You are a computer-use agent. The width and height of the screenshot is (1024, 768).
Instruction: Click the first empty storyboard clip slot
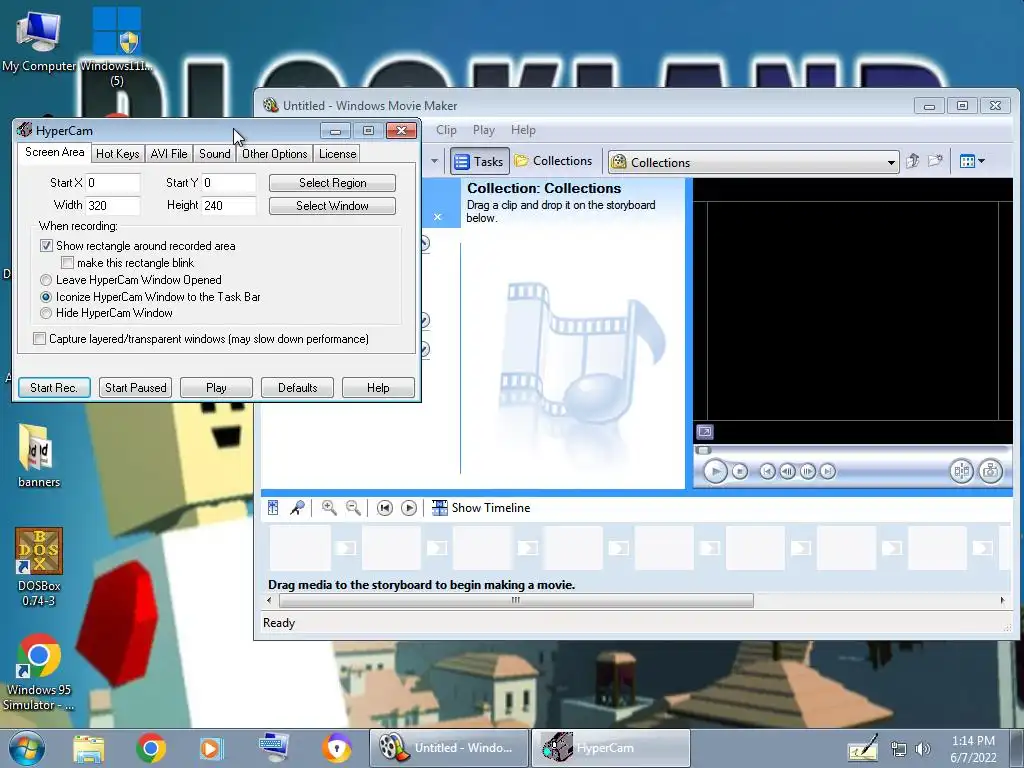[x=300, y=548]
